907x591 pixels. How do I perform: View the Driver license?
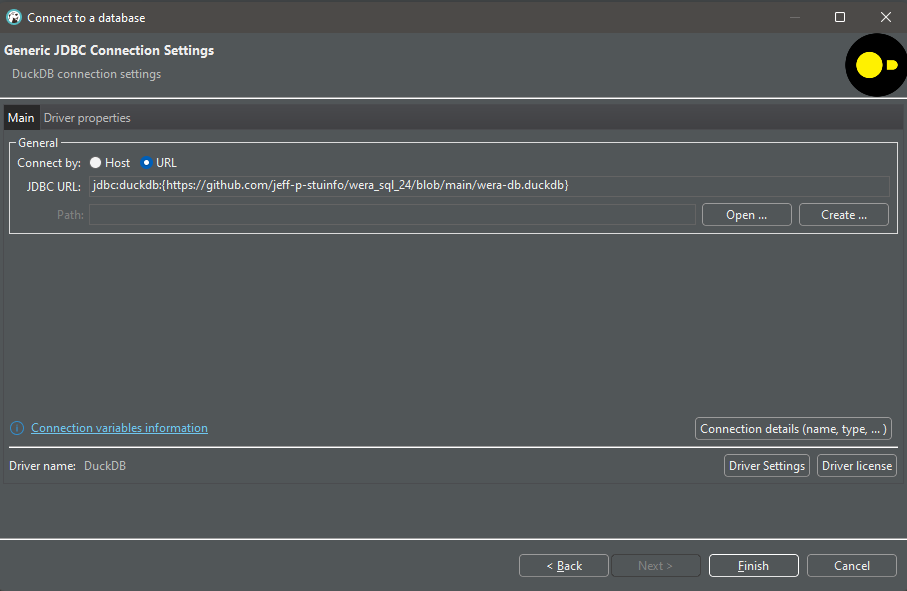[x=857, y=466]
